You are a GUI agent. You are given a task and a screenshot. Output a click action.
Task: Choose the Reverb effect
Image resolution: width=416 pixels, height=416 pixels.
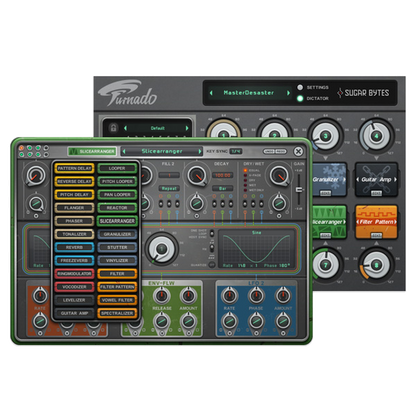point(74,247)
